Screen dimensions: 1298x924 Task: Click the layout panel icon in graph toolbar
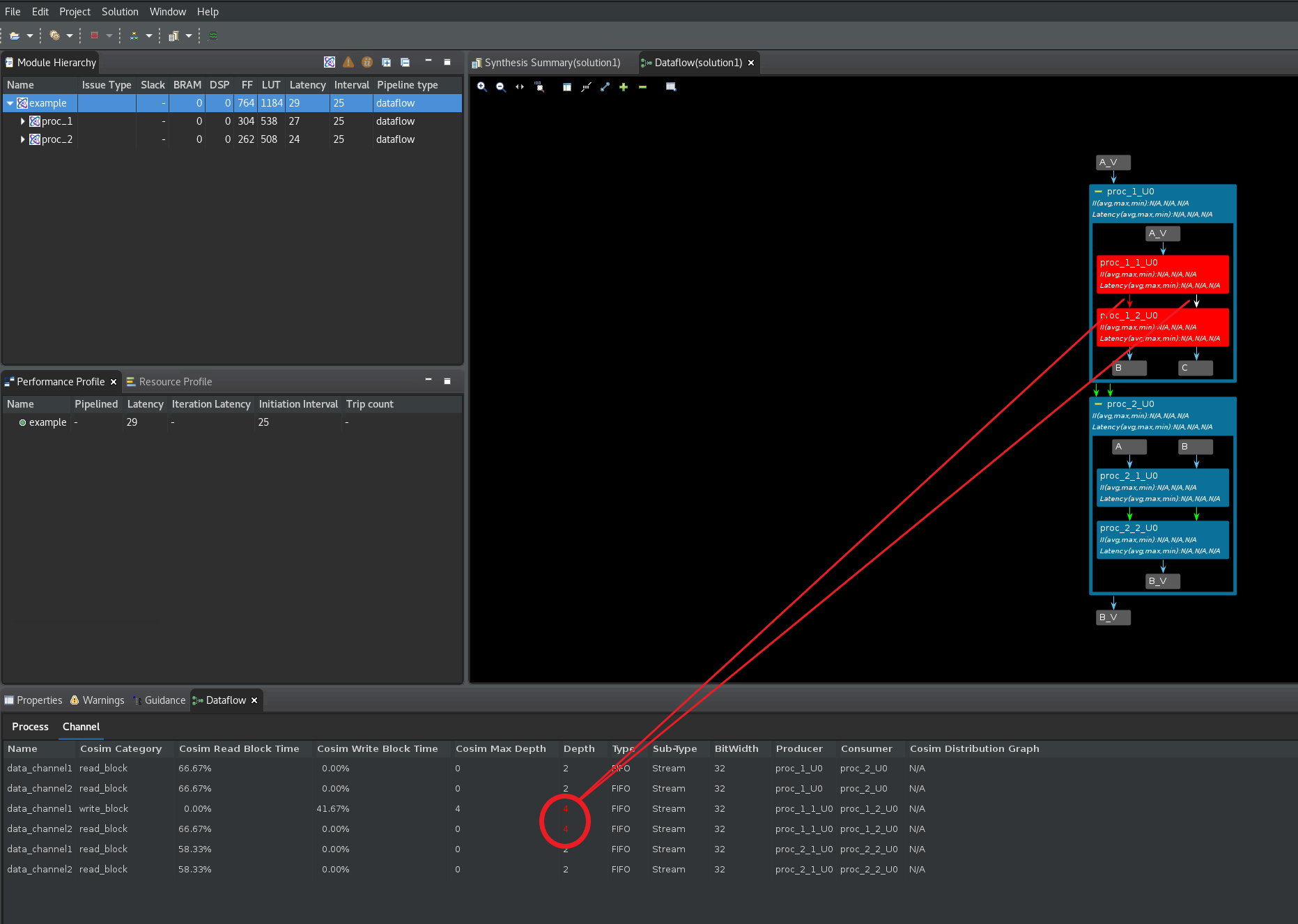(x=567, y=87)
